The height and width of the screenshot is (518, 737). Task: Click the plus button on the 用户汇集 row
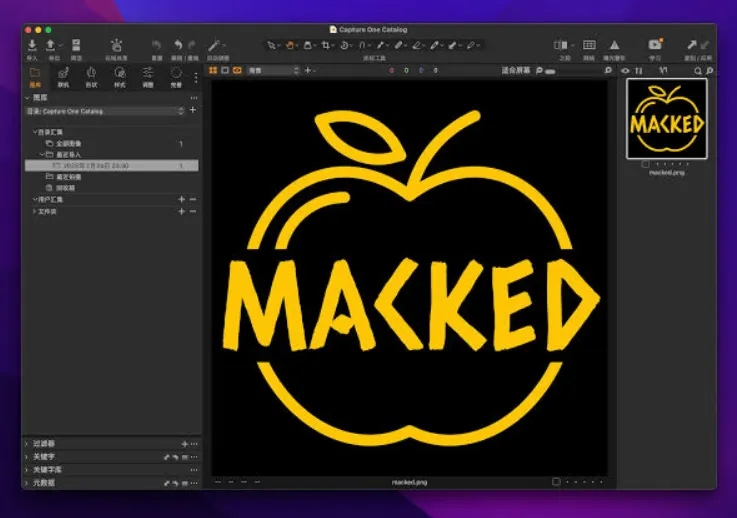pyautogui.click(x=181, y=199)
